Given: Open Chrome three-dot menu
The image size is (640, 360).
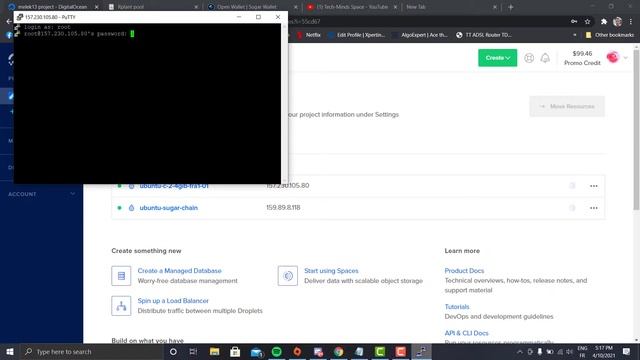Looking at the screenshot, I should [631, 21].
